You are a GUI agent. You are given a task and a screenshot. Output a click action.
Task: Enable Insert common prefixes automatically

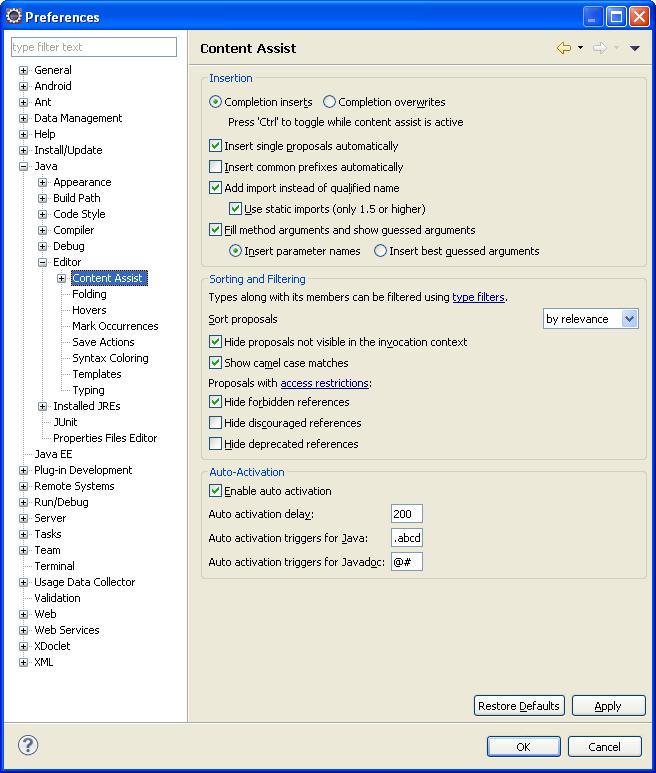215,167
